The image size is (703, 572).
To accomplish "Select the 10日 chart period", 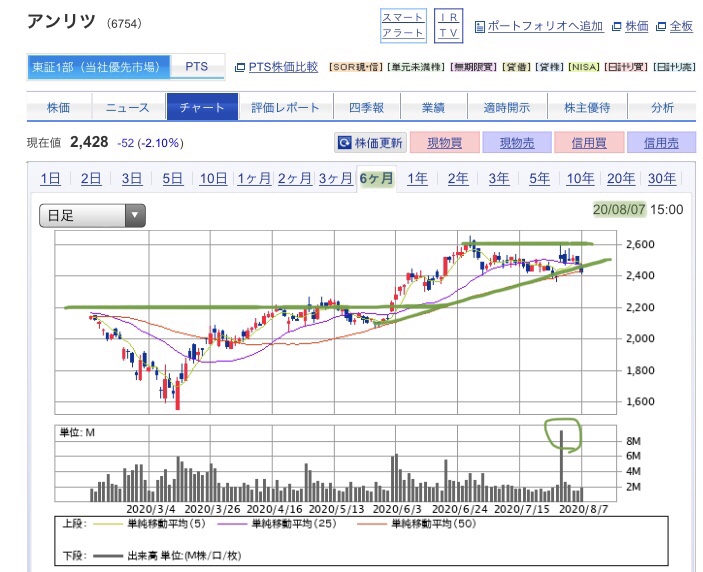I will pyautogui.click(x=213, y=178).
